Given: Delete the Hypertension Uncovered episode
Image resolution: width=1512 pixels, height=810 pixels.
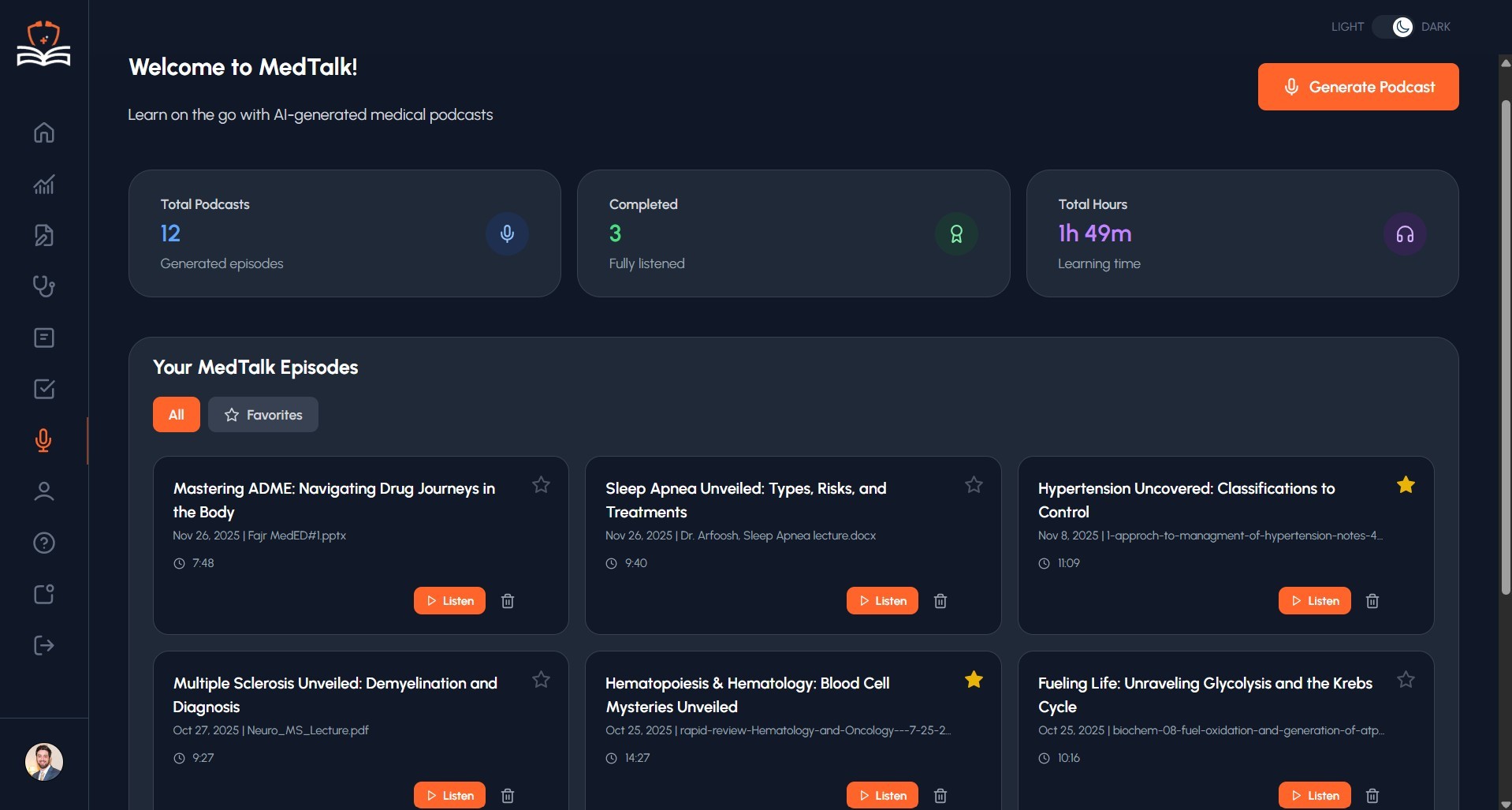Looking at the screenshot, I should click(x=1372, y=601).
